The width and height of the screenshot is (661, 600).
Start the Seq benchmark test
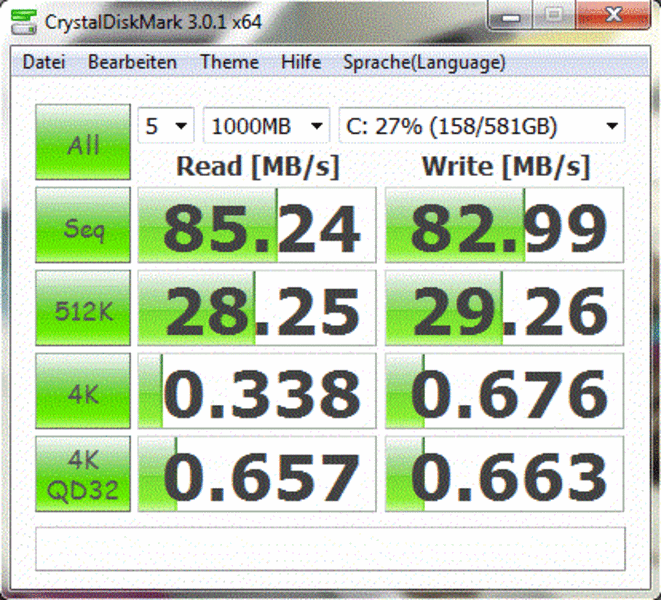pos(83,225)
